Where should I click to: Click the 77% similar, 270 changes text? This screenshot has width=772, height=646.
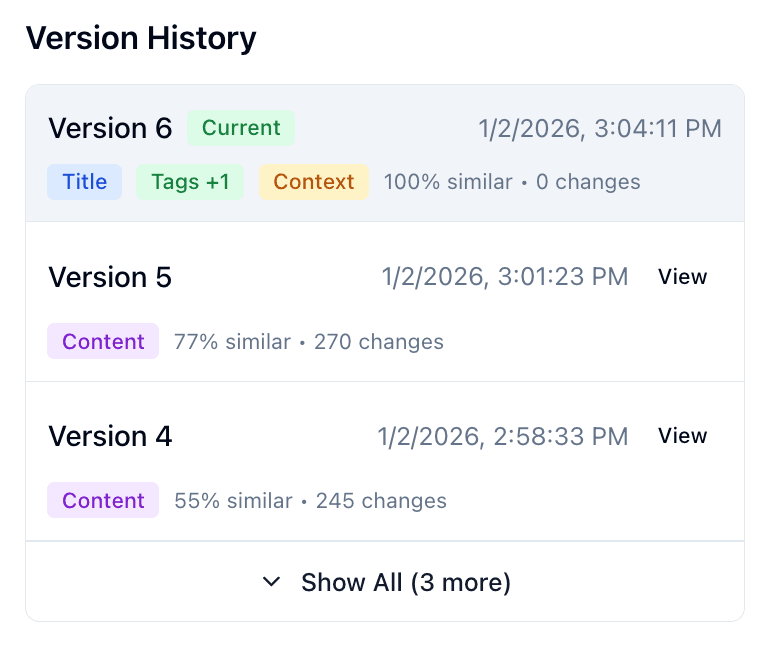tap(309, 342)
